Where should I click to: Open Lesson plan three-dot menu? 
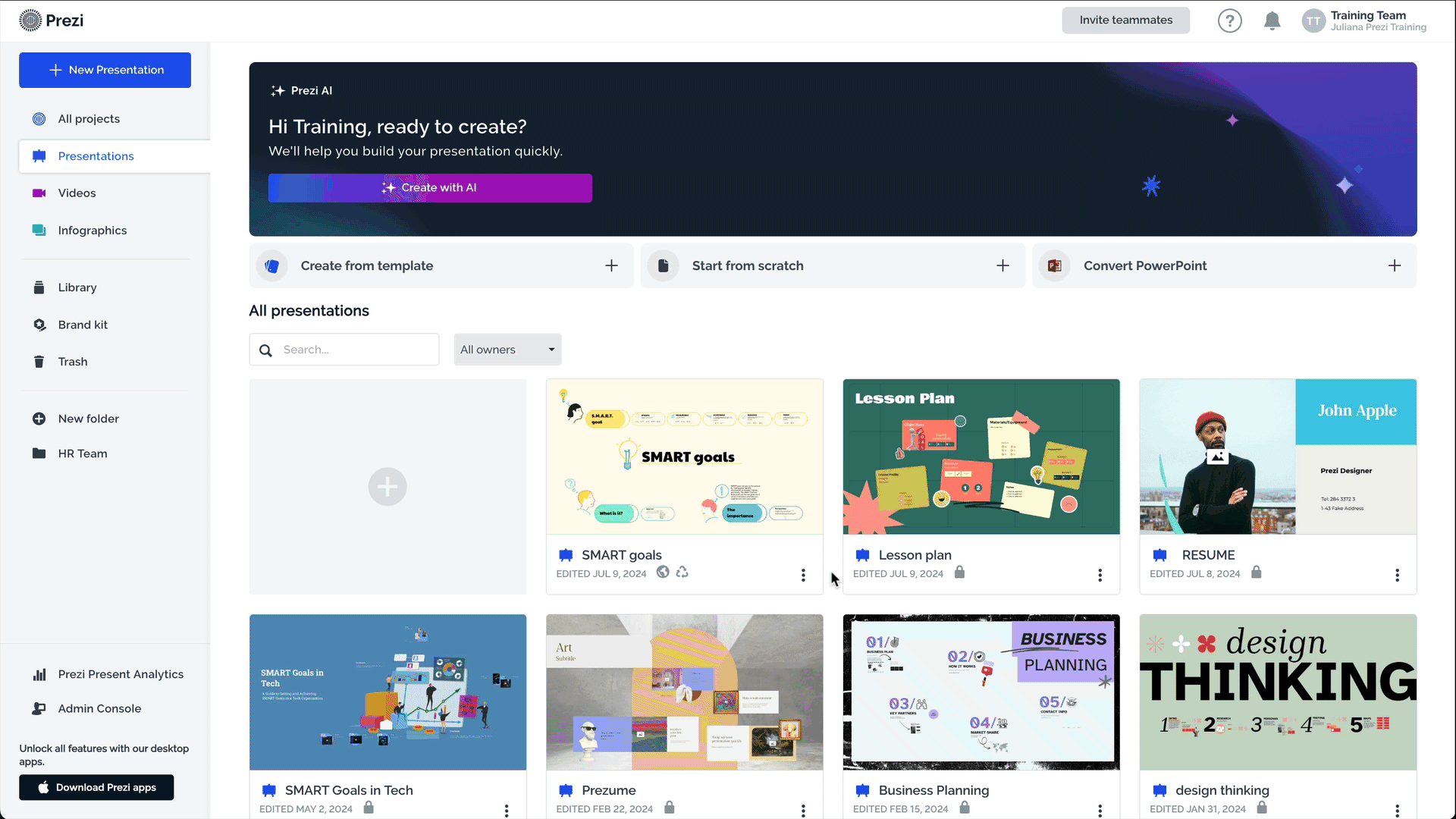[1100, 575]
